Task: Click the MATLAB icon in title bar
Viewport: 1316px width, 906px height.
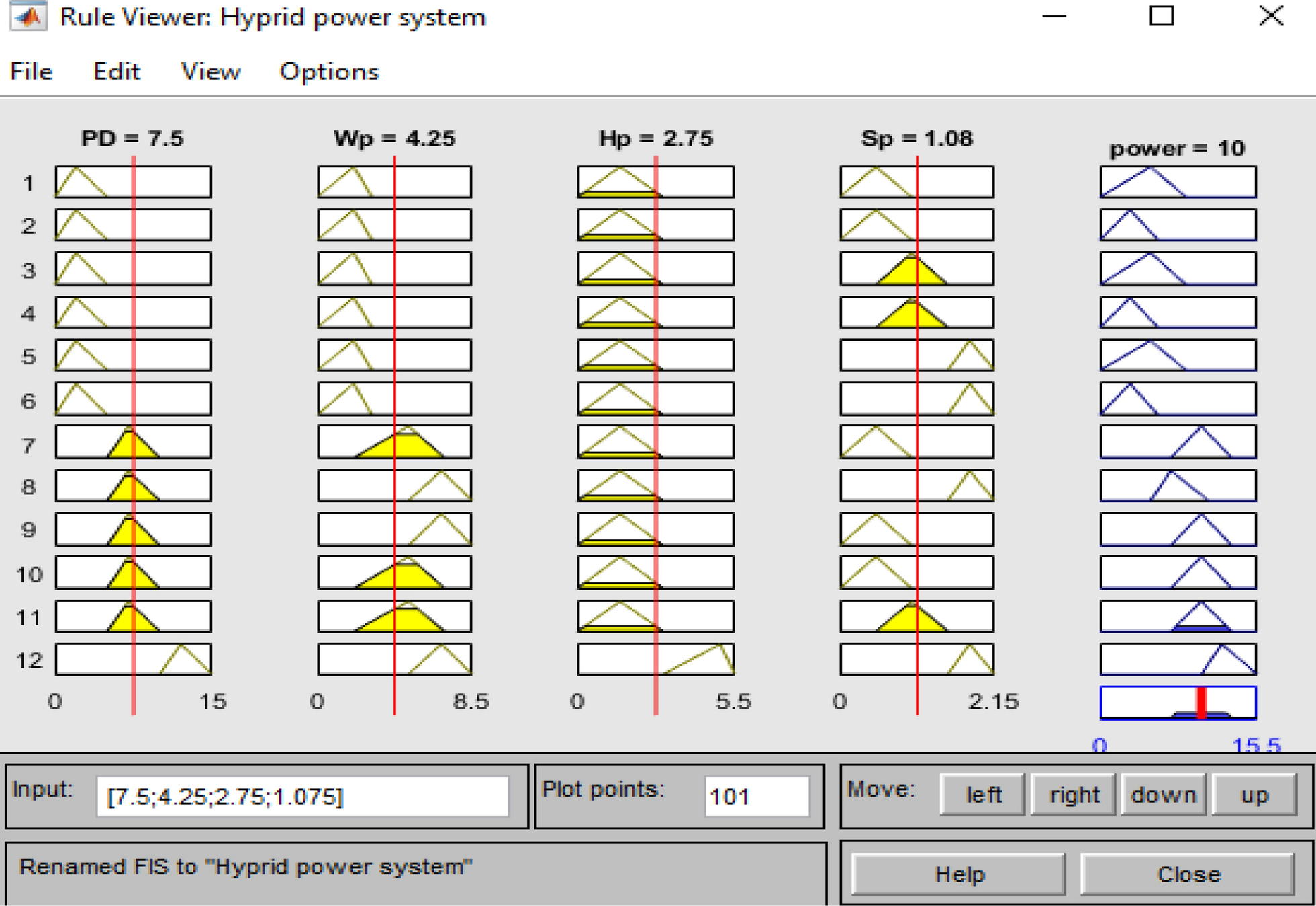Action: [x=28, y=16]
